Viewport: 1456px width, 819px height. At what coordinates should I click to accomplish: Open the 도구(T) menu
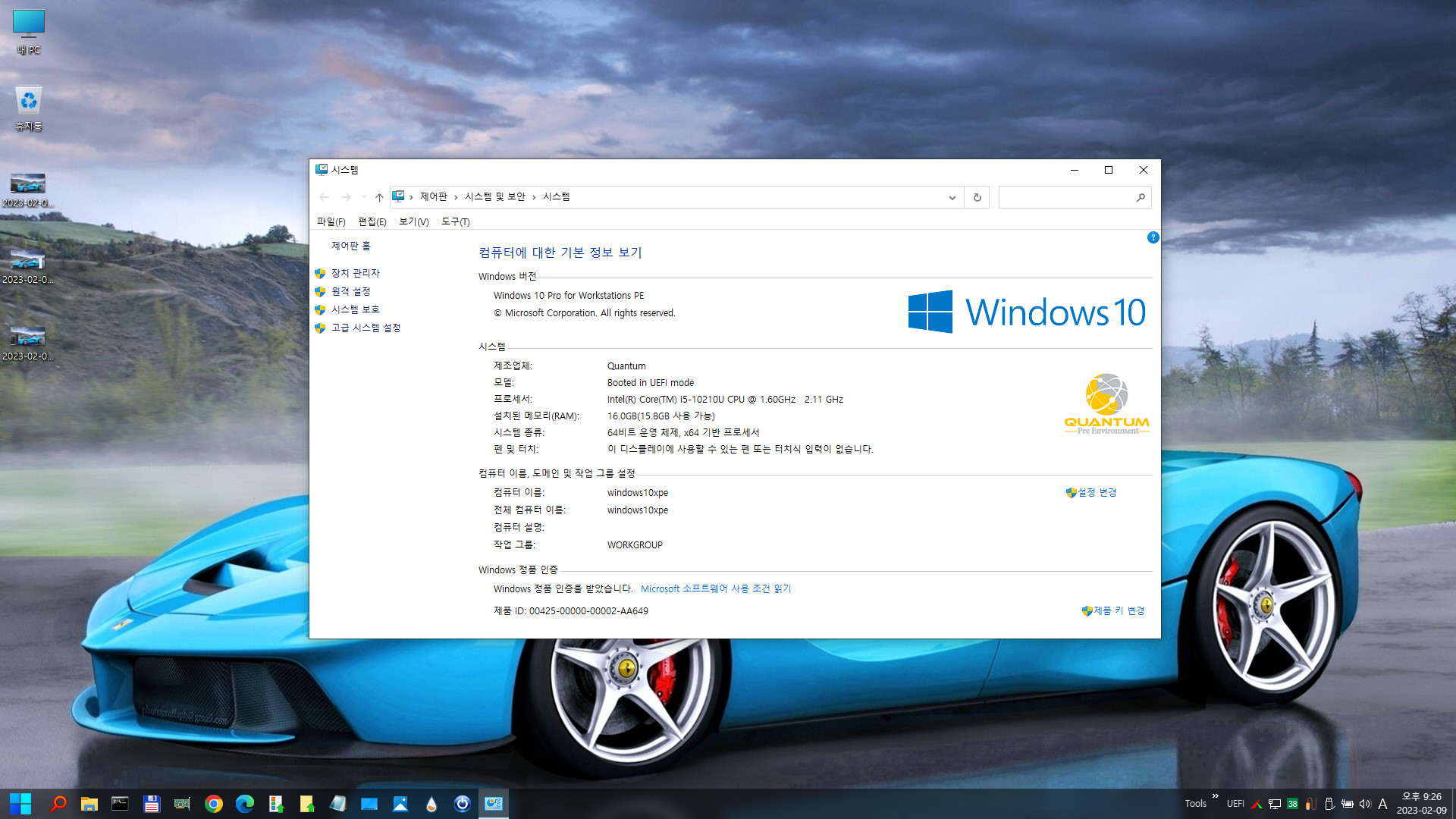point(455,221)
